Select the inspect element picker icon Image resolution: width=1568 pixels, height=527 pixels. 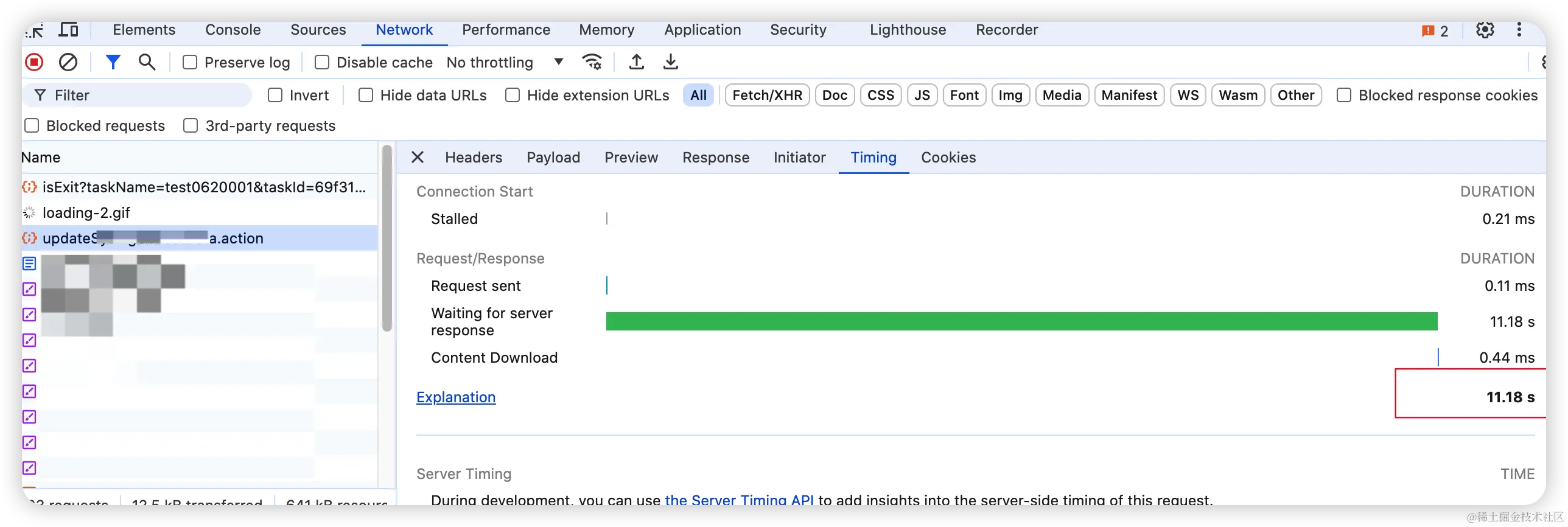35,30
